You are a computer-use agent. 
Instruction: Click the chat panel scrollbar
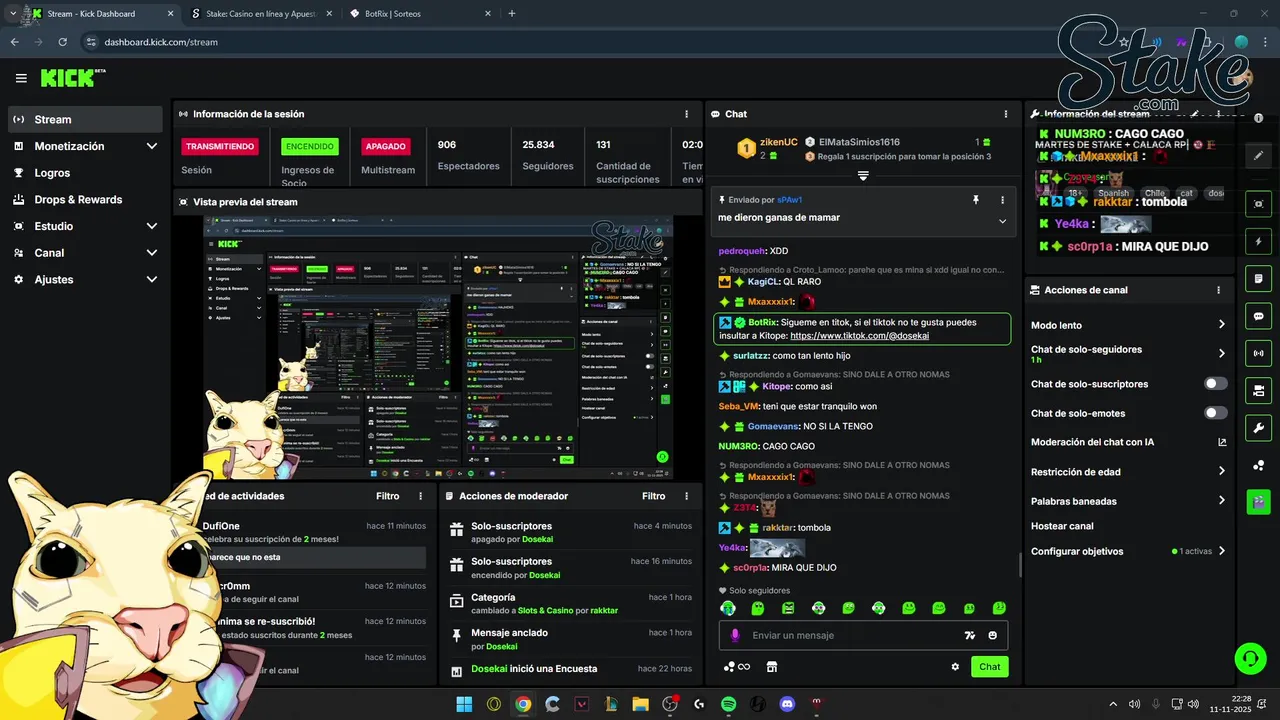1020,565
